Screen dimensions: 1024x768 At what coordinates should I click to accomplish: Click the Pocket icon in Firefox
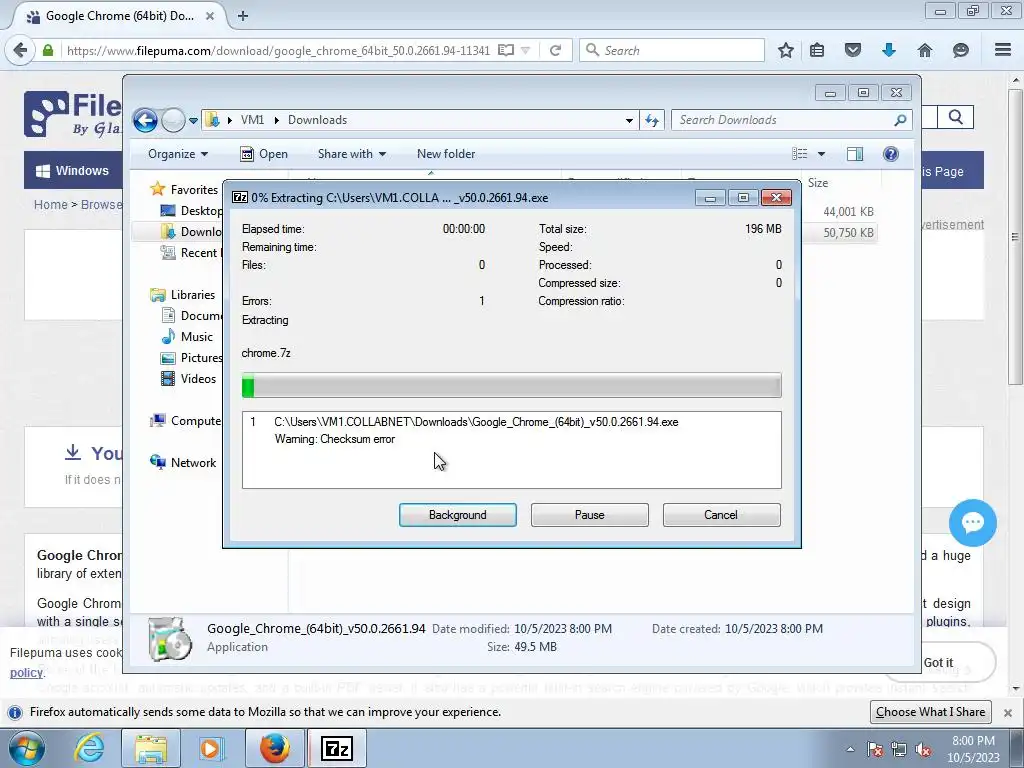click(x=852, y=50)
